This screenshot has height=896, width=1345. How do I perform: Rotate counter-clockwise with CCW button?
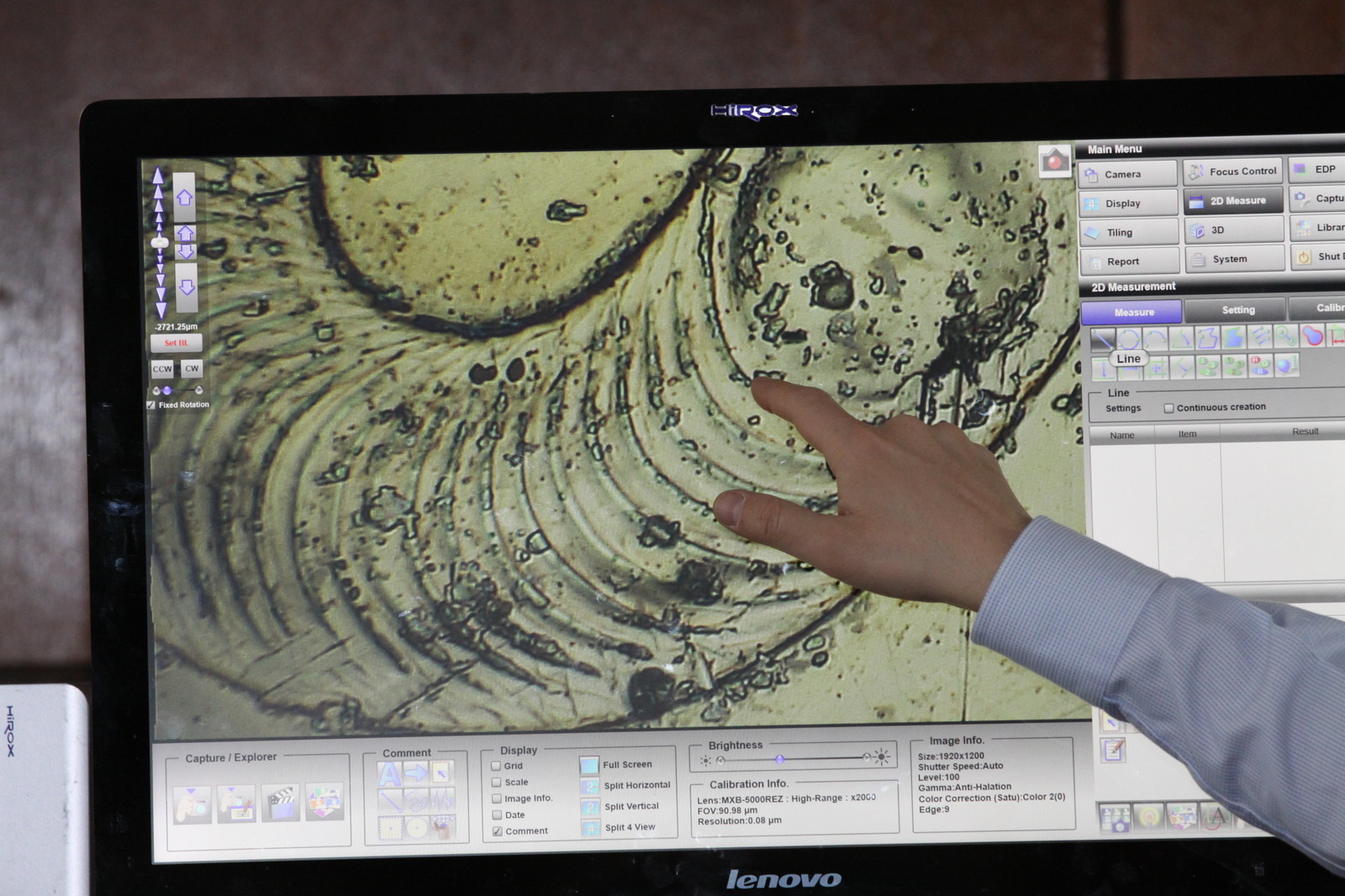162,369
